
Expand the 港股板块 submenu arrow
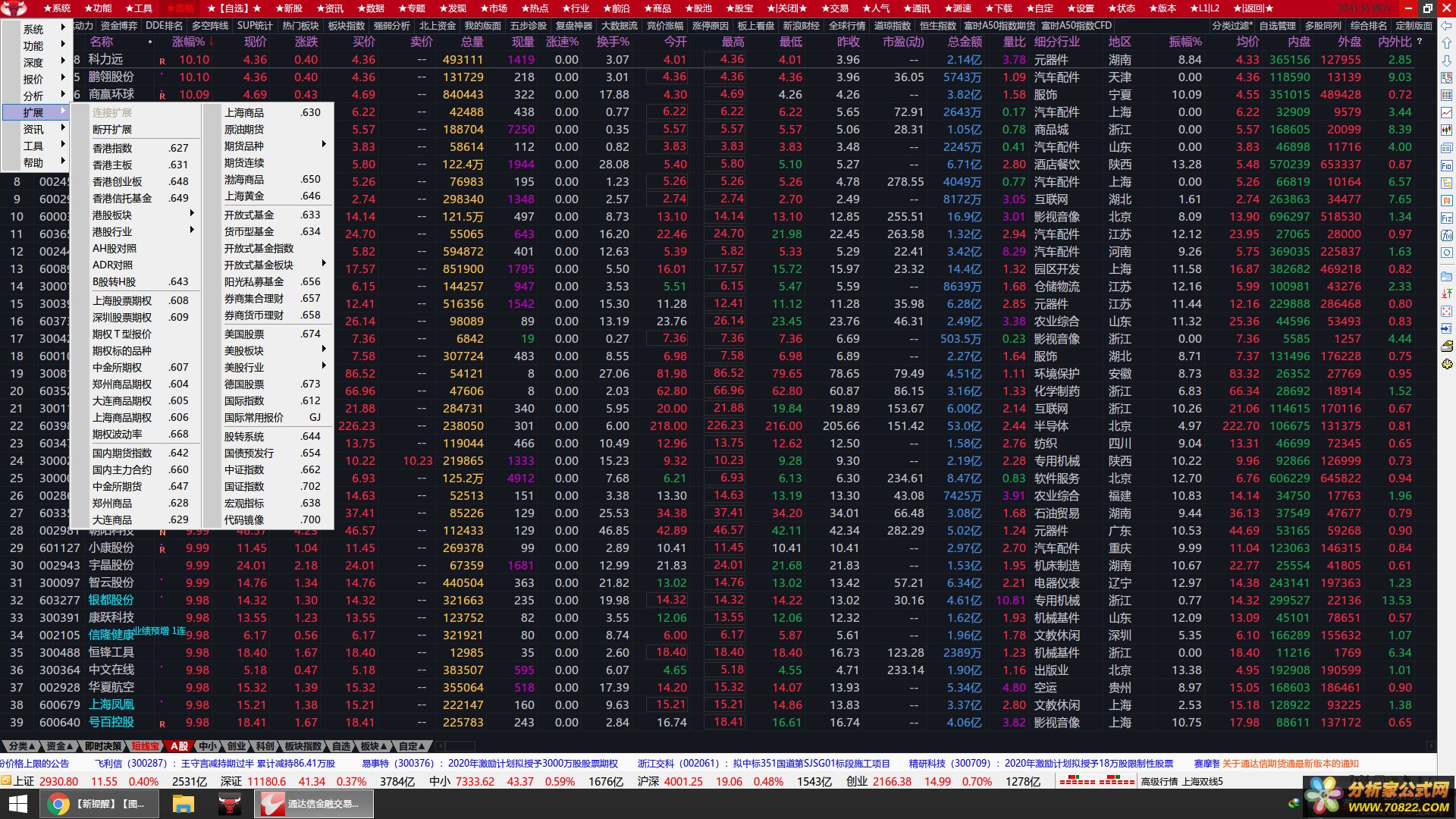tap(192, 213)
